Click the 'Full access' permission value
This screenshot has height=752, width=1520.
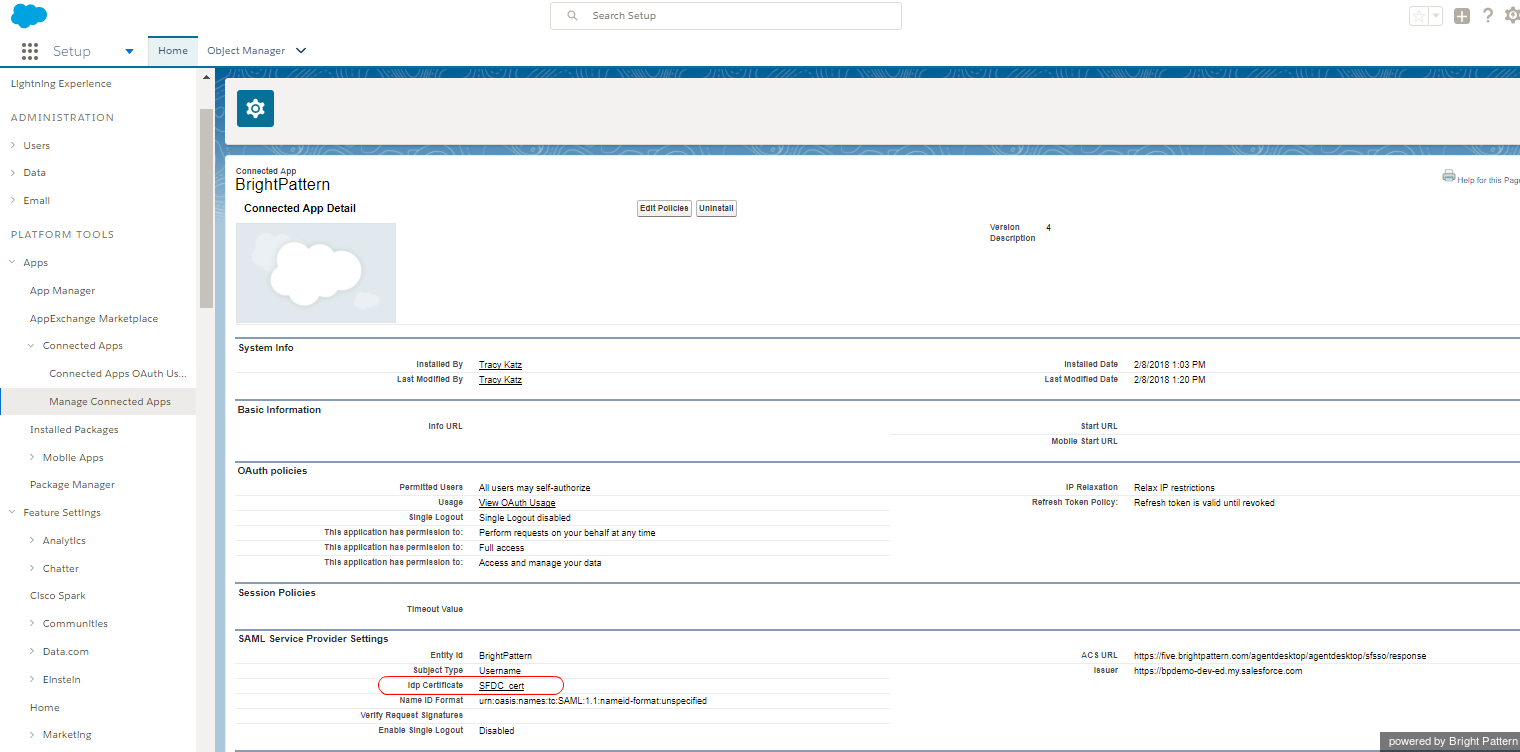pos(501,548)
